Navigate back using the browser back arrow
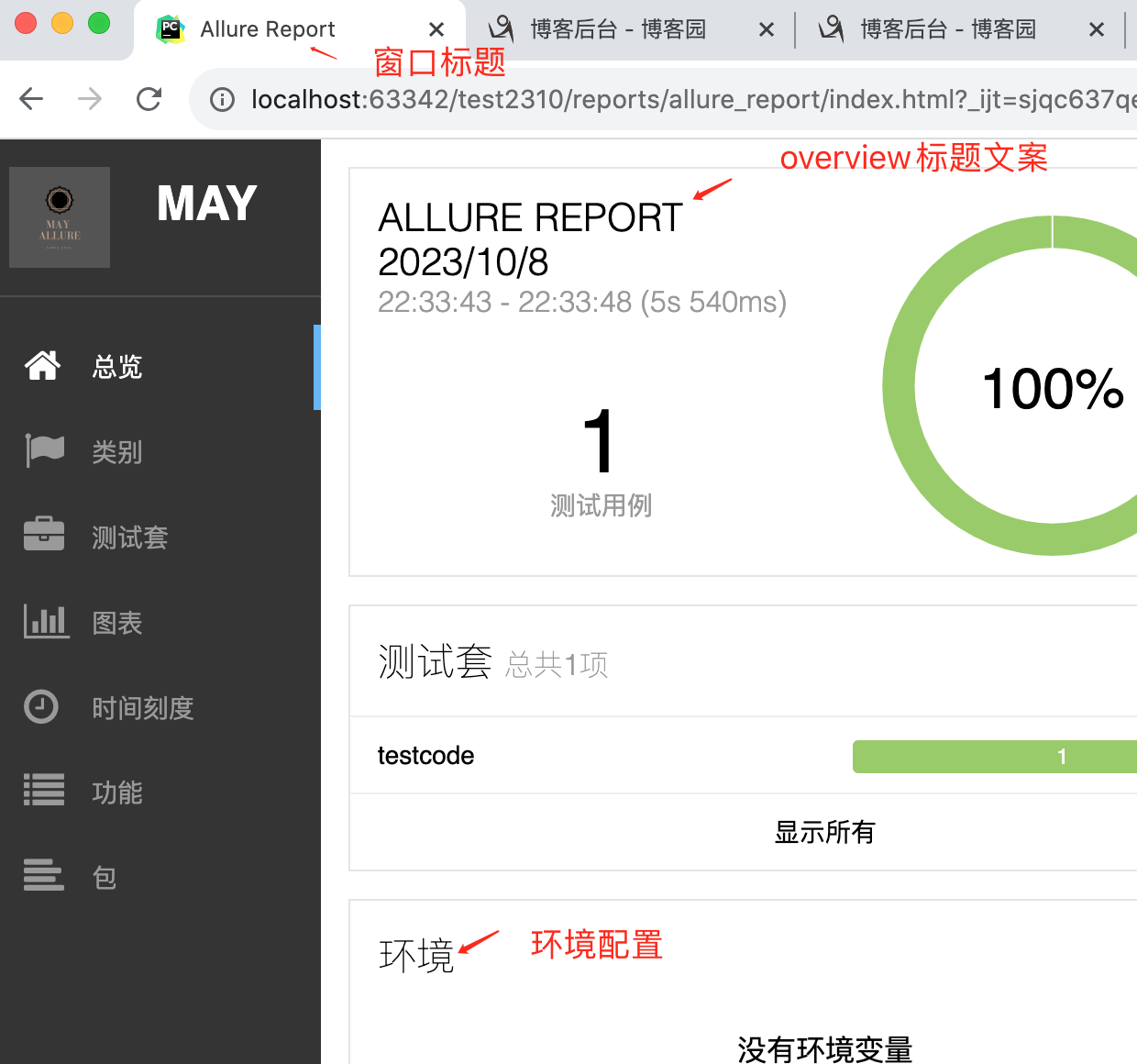1137x1064 pixels. (30, 99)
